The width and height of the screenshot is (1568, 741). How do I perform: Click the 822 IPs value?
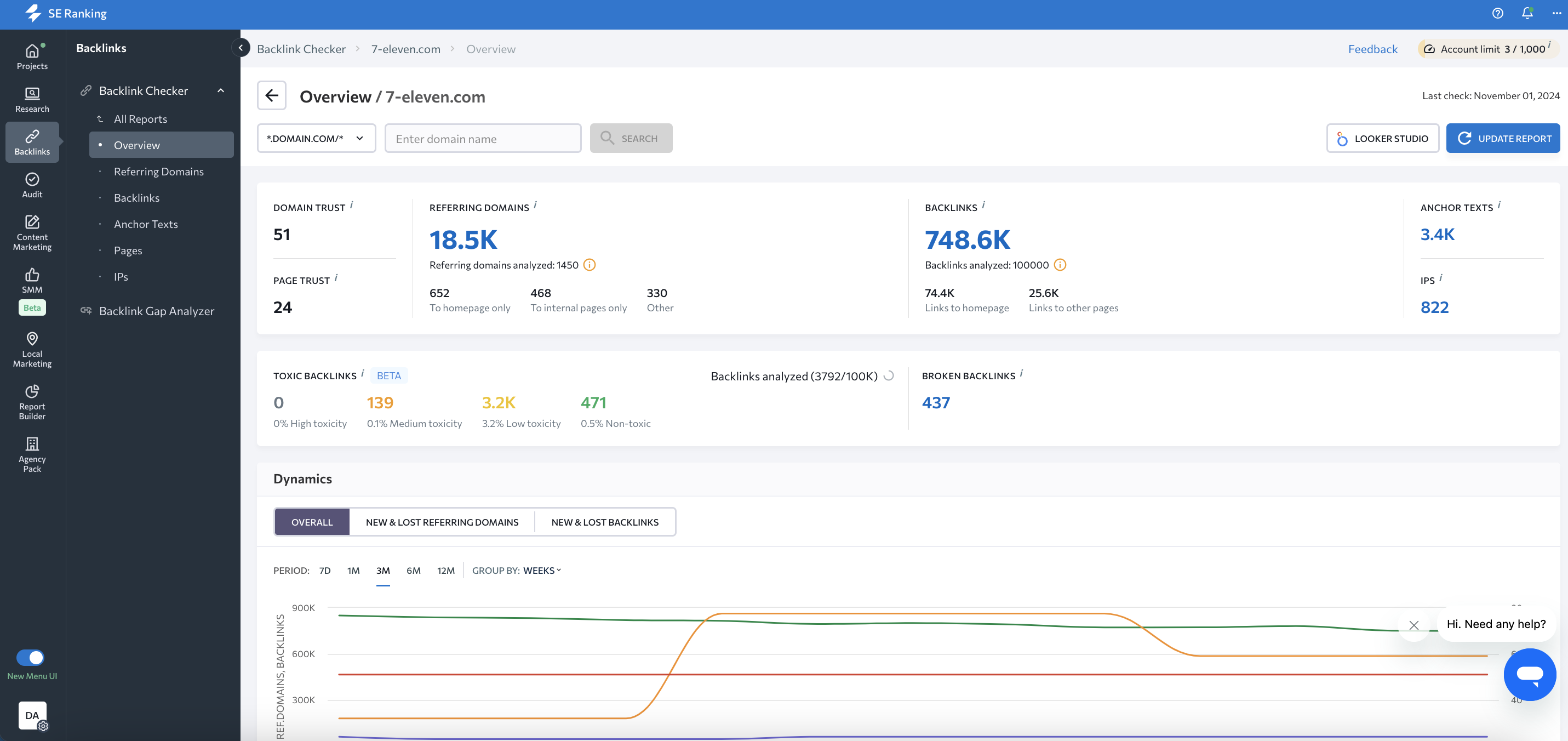pyautogui.click(x=1435, y=307)
